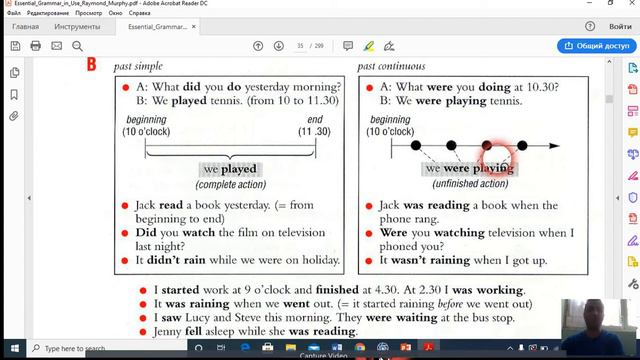The image size is (640, 360).
Task: Select the Essential_Grammar document tab
Action: 157,27
